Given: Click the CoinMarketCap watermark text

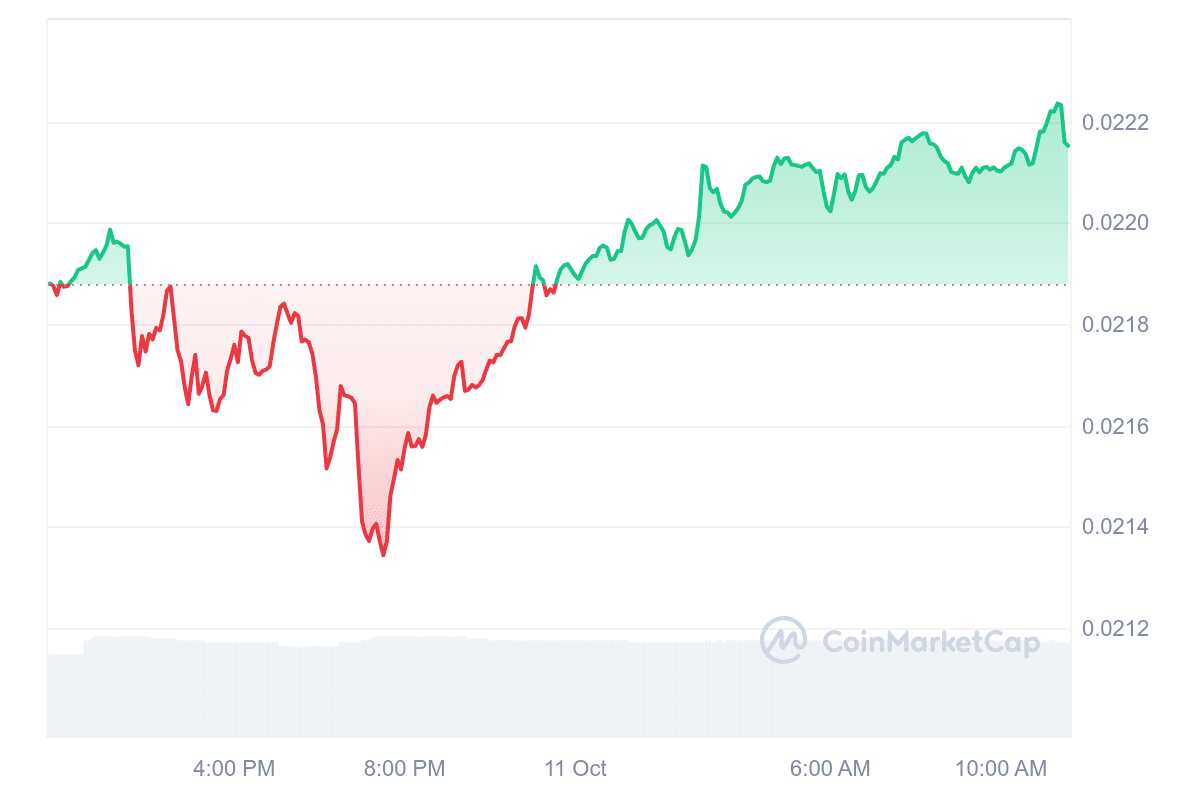Looking at the screenshot, I should [930, 642].
